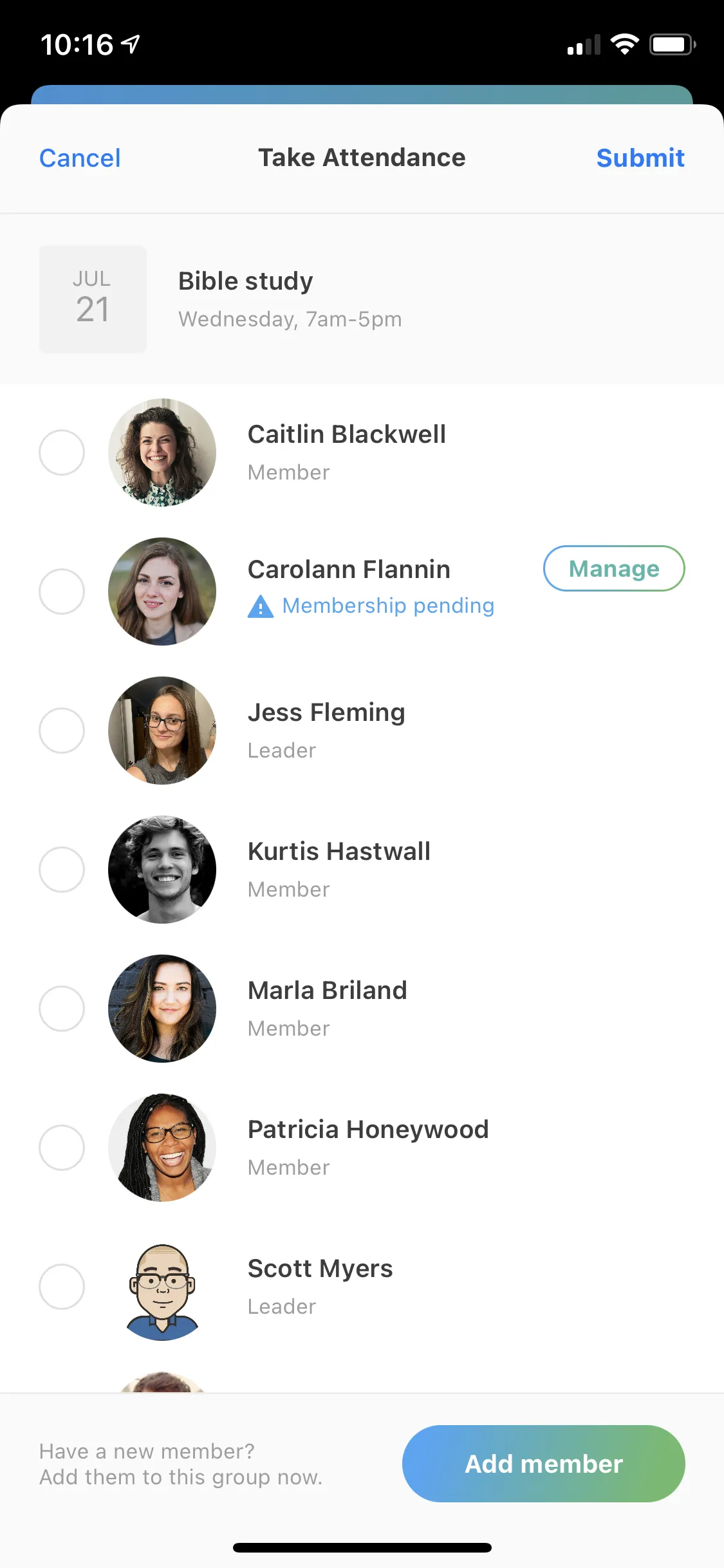Tap the Membership pending status link
724x1568 pixels.
coord(388,606)
